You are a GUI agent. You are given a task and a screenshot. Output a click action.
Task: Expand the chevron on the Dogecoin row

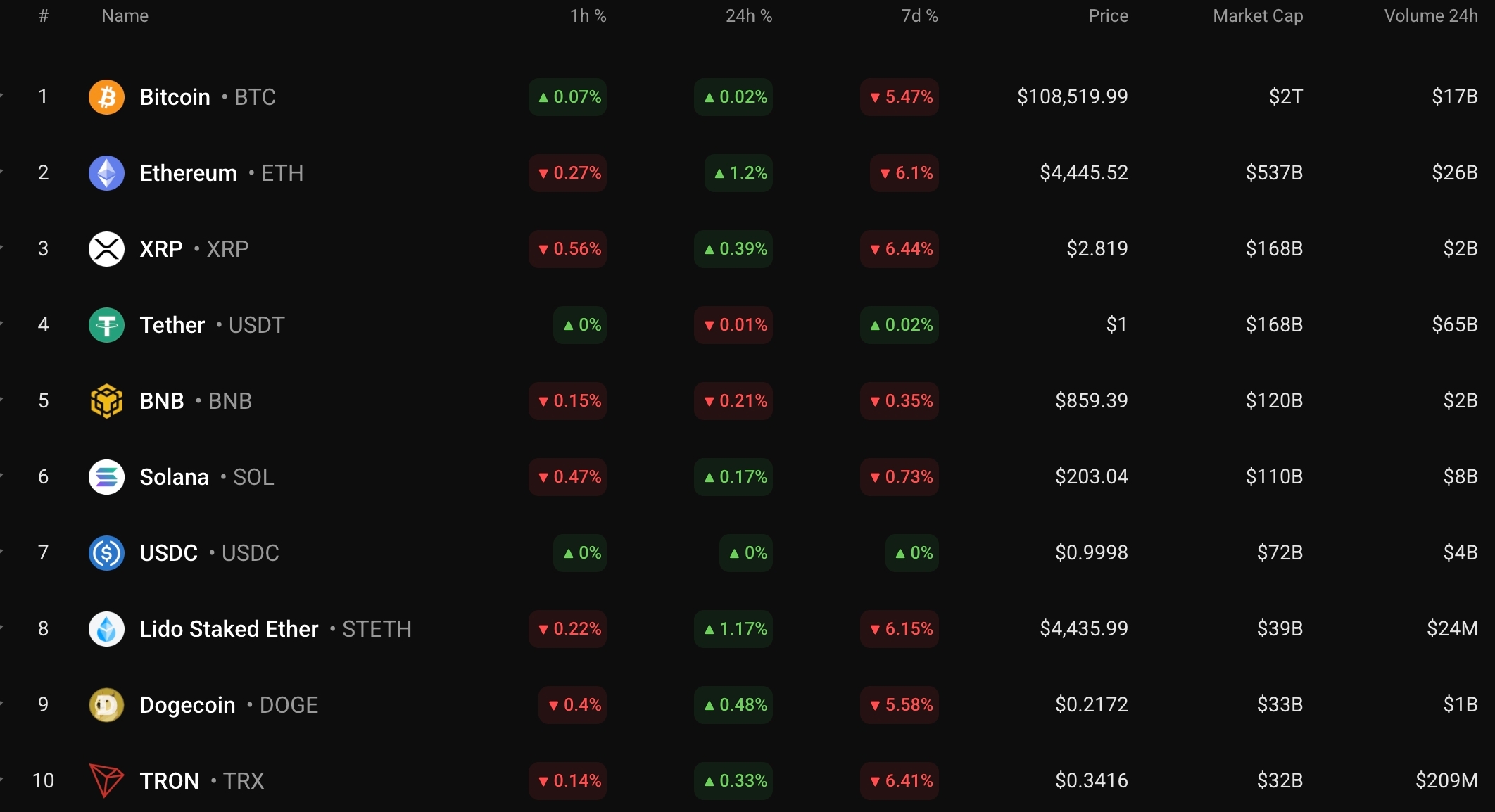pos(3,704)
